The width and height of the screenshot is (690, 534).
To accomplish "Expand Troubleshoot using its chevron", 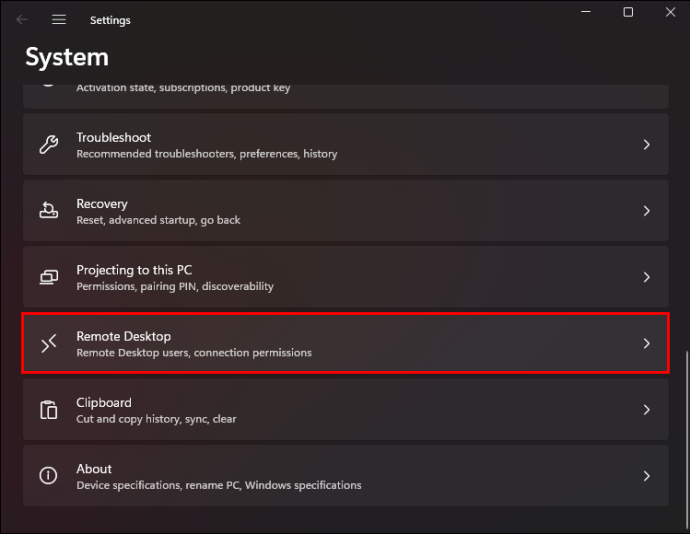I will 646,144.
